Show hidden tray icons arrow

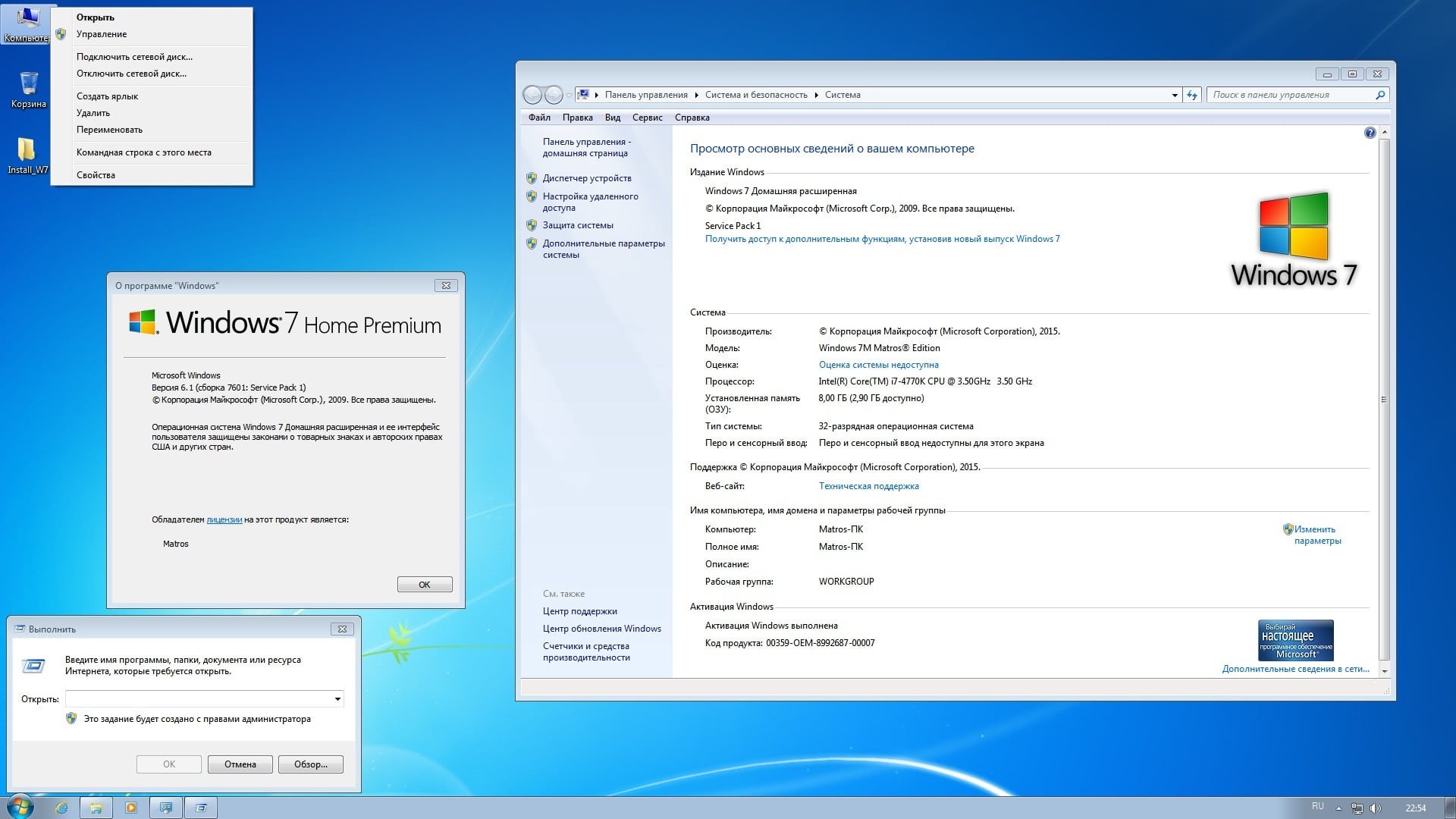pos(1338,808)
